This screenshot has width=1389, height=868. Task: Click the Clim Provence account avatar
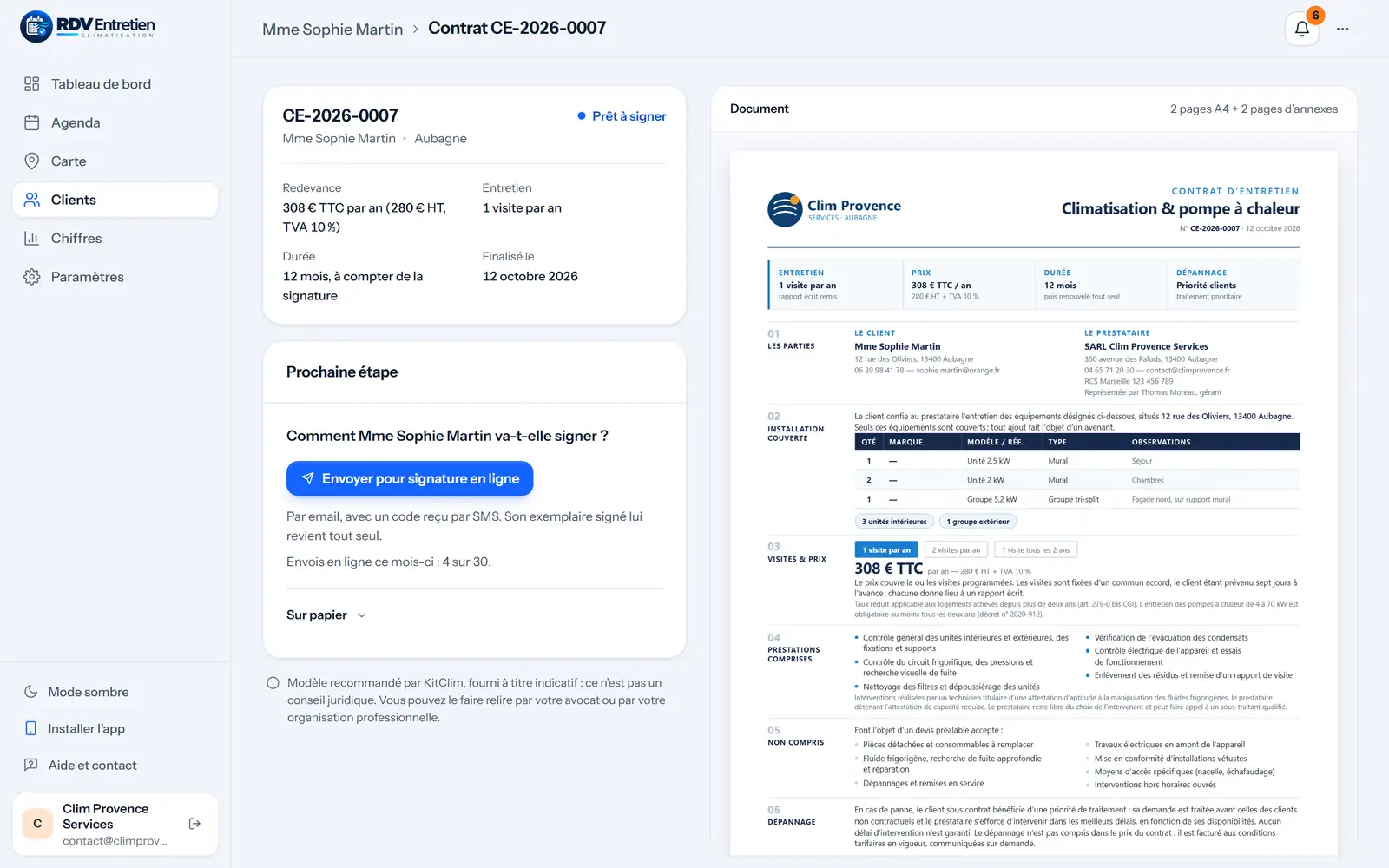37,824
